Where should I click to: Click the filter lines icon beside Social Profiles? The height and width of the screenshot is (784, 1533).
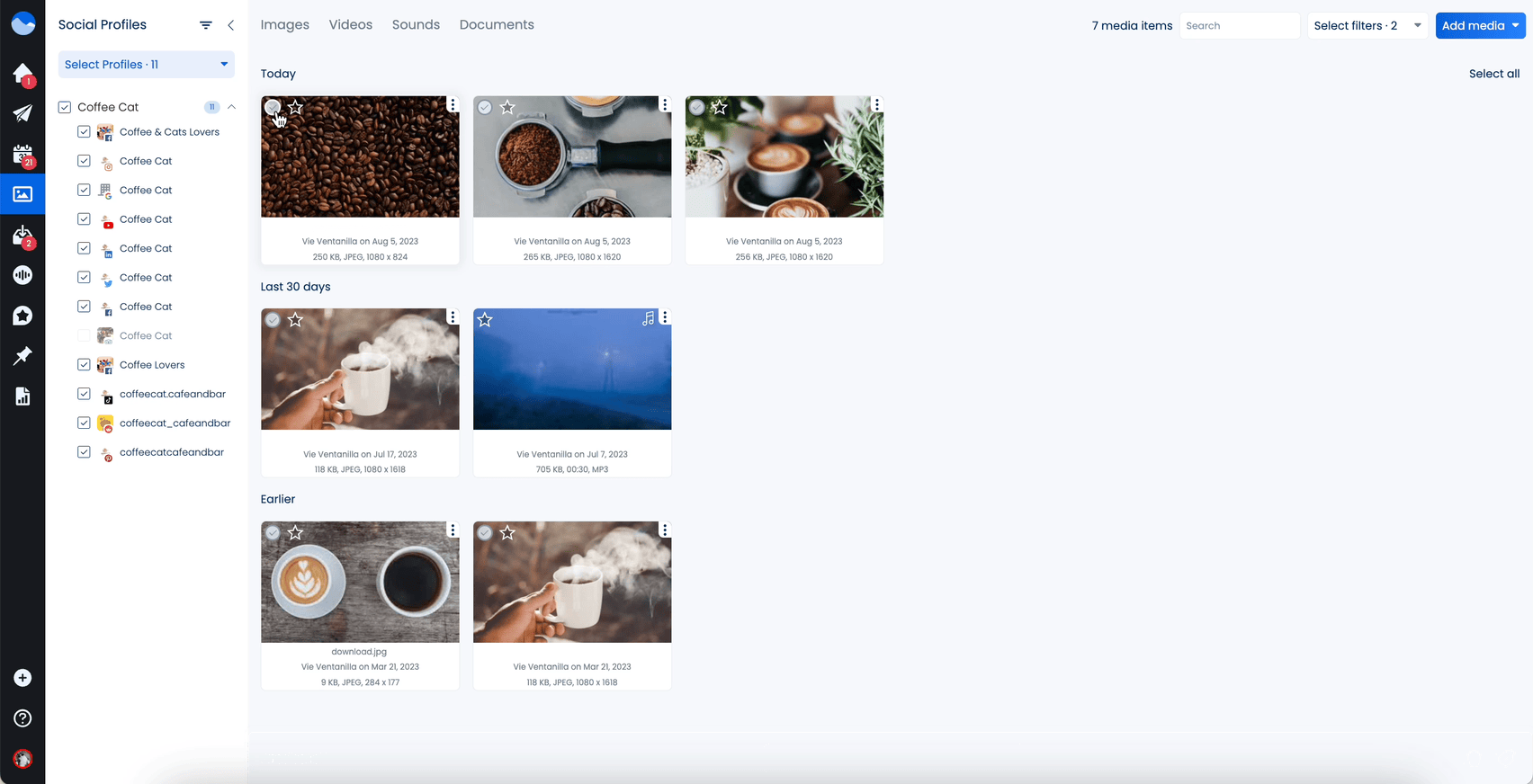click(x=206, y=25)
